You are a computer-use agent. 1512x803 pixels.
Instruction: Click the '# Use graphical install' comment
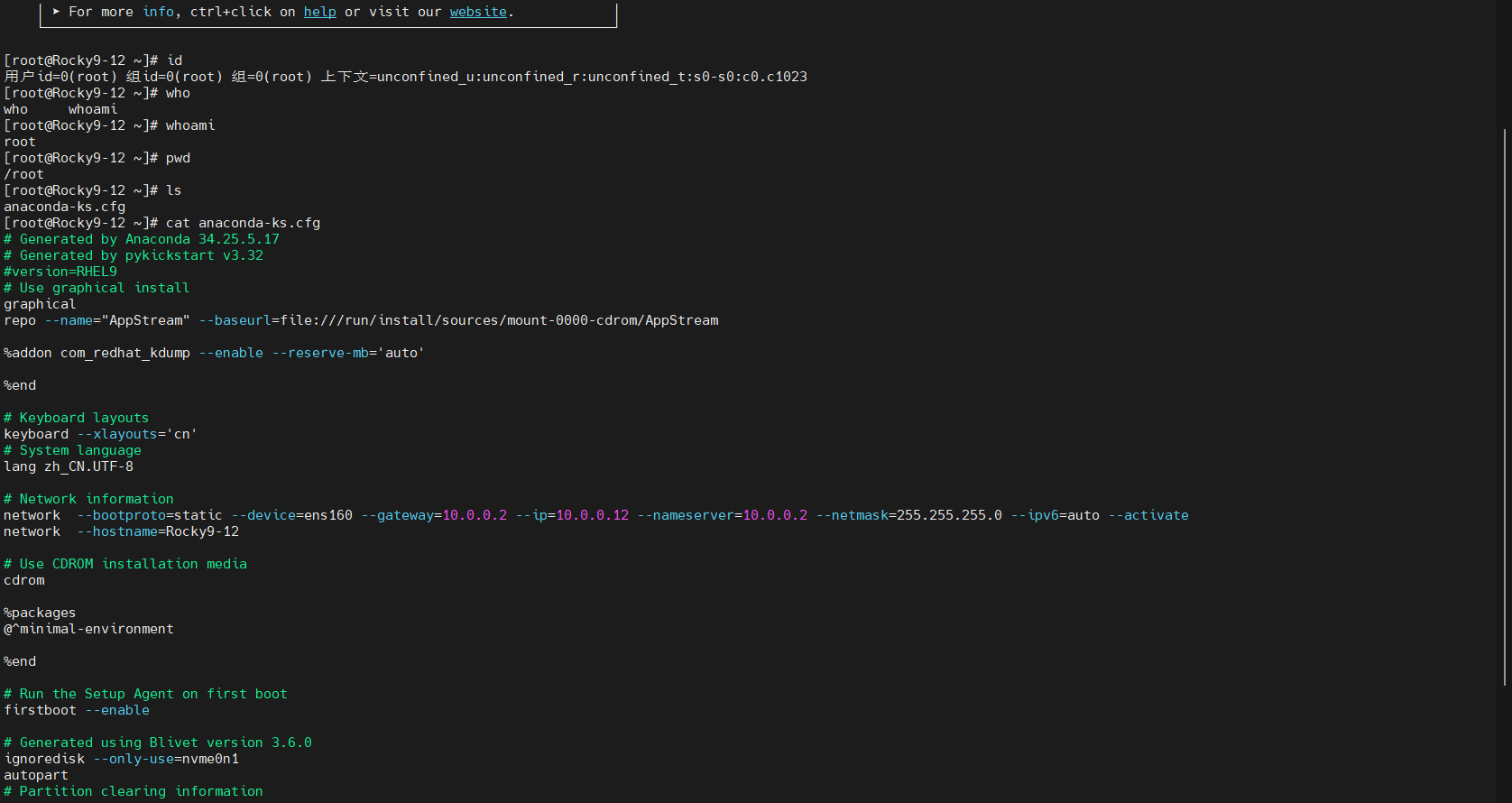coord(97,288)
